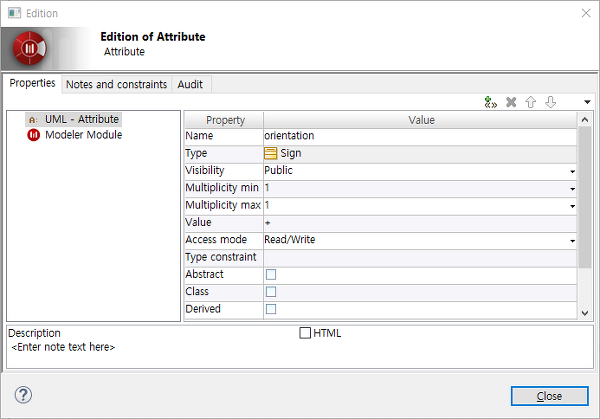600x419 pixels.
Task: Click the 'Abstract' property label
Action: [x=204, y=274]
